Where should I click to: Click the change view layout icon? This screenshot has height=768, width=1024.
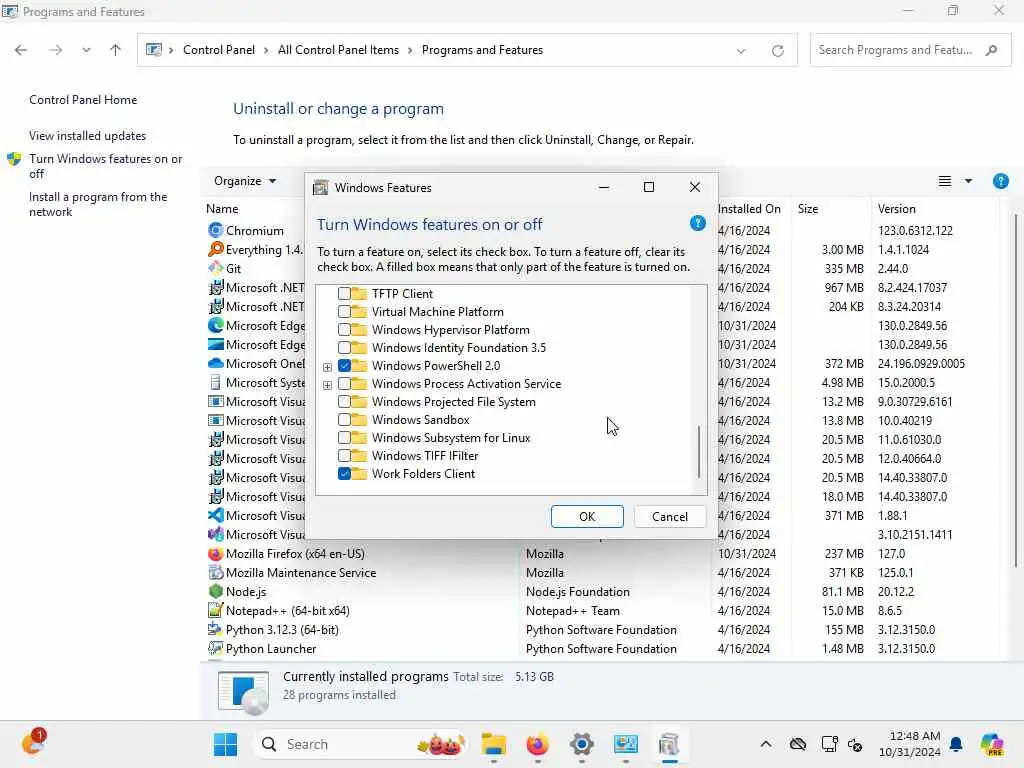pyautogui.click(x=944, y=181)
